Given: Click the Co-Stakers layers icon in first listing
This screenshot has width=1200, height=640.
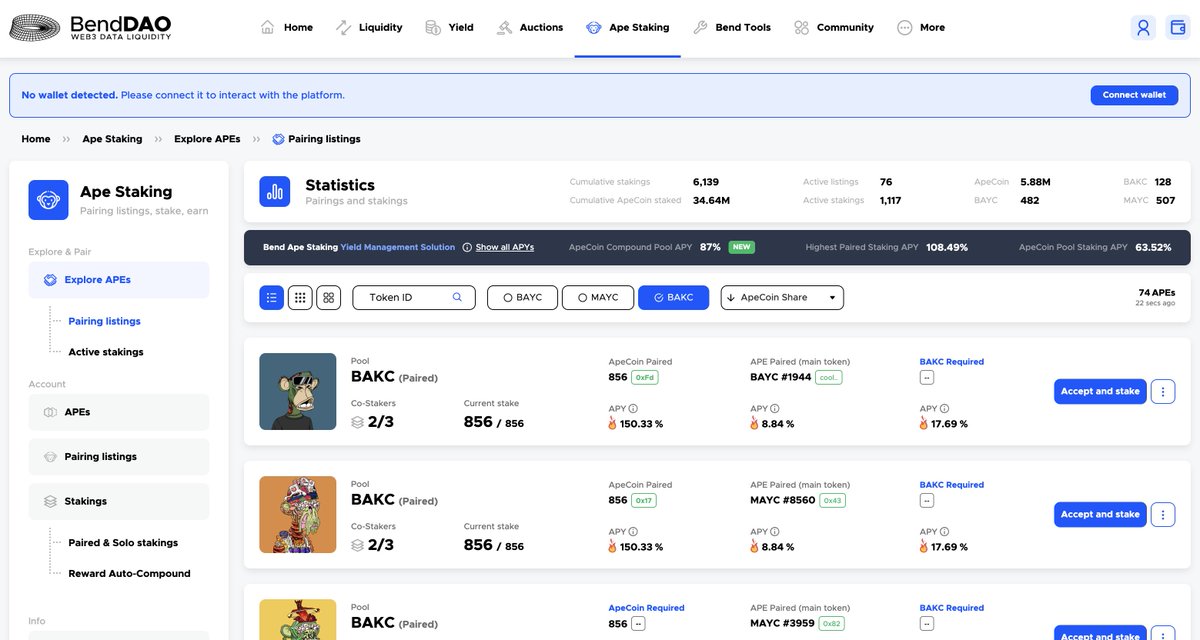Looking at the screenshot, I should click(357, 422).
